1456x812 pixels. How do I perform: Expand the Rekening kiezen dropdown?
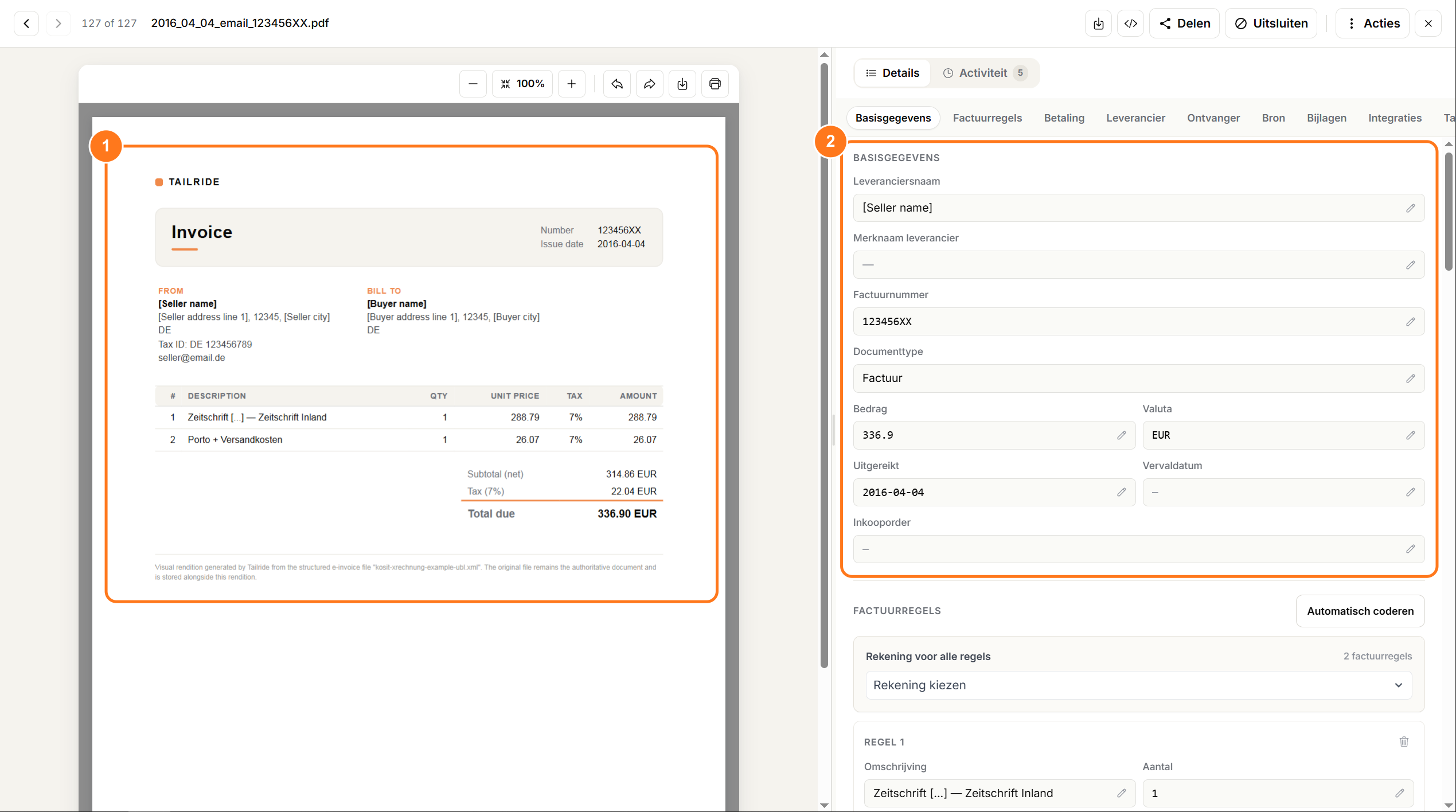(x=1138, y=685)
